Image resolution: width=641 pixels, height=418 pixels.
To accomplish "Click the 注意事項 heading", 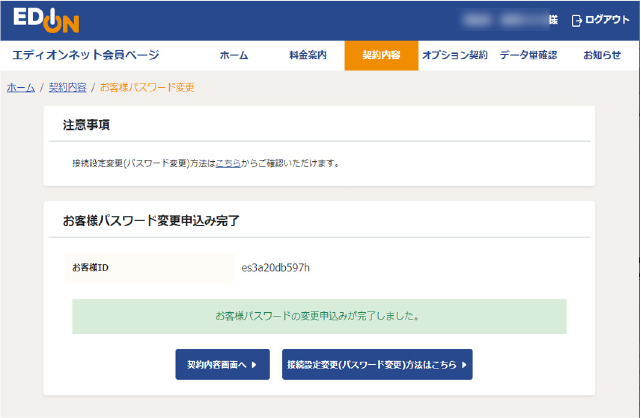I will click(86, 125).
